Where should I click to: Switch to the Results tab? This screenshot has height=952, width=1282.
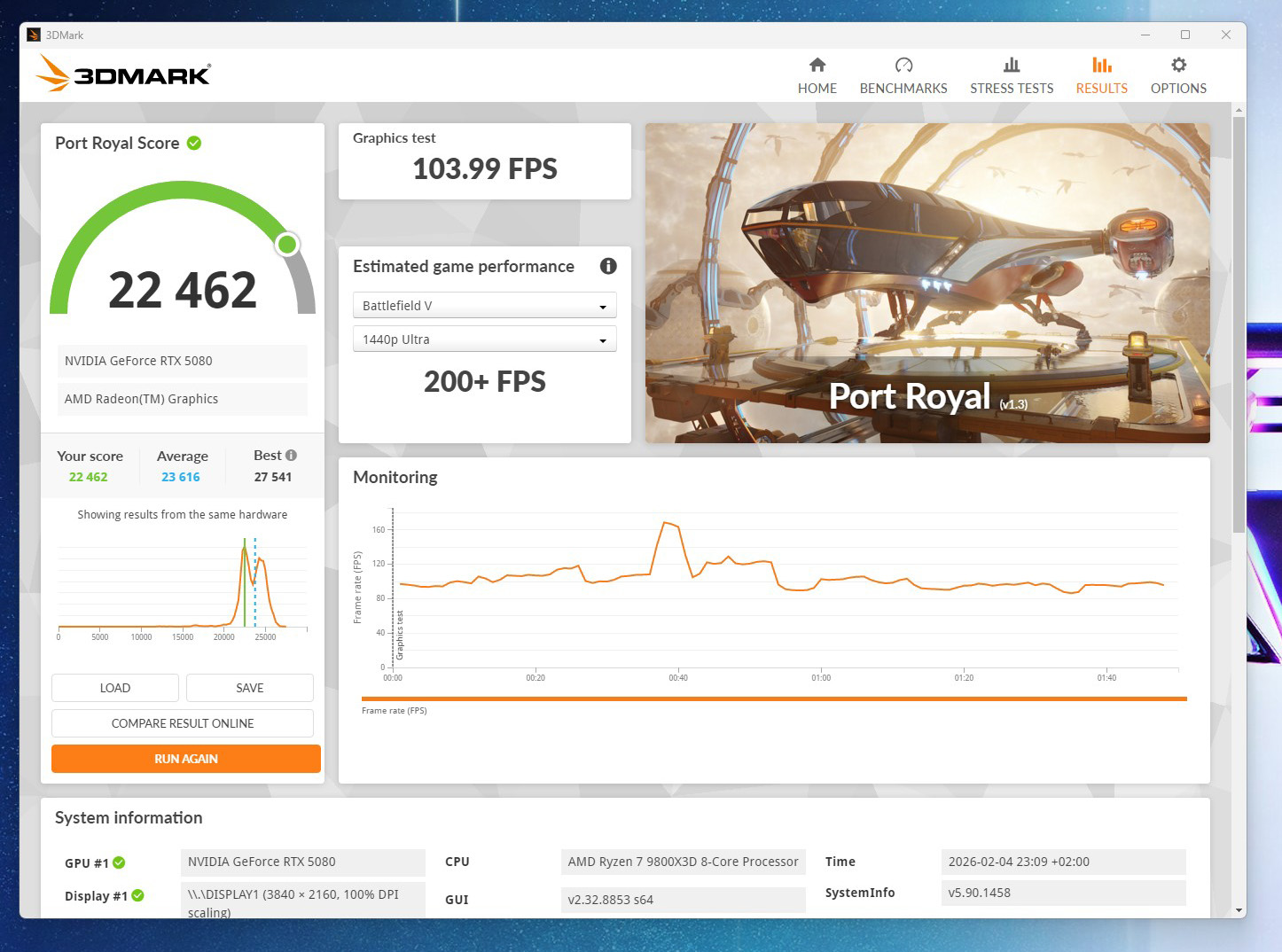pyautogui.click(x=1101, y=88)
